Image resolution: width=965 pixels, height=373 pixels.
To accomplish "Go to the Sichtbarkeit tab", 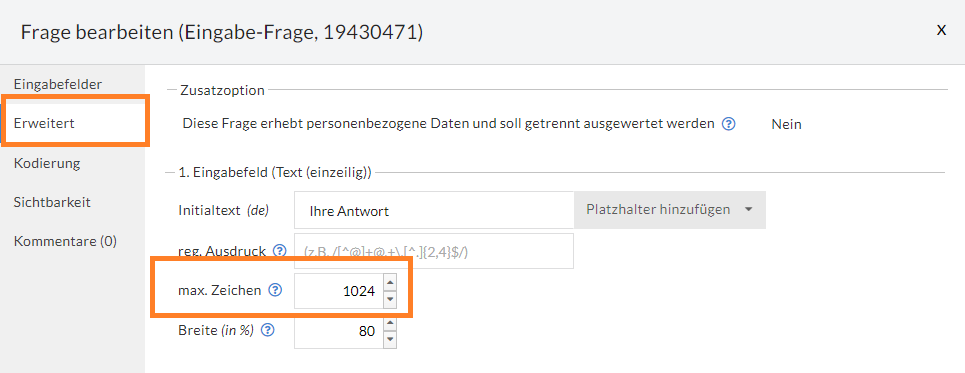I will point(52,202).
